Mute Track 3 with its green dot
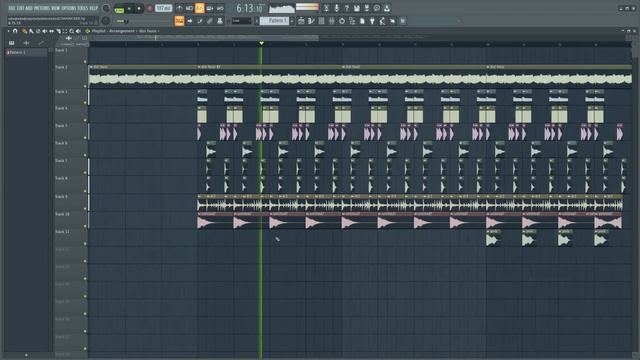640x360 pixels. [x=85, y=103]
